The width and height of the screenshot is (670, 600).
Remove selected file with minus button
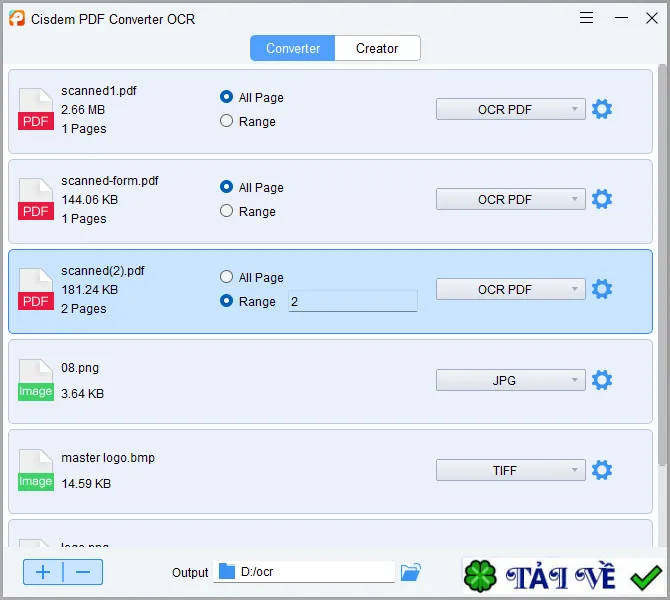pos(83,572)
